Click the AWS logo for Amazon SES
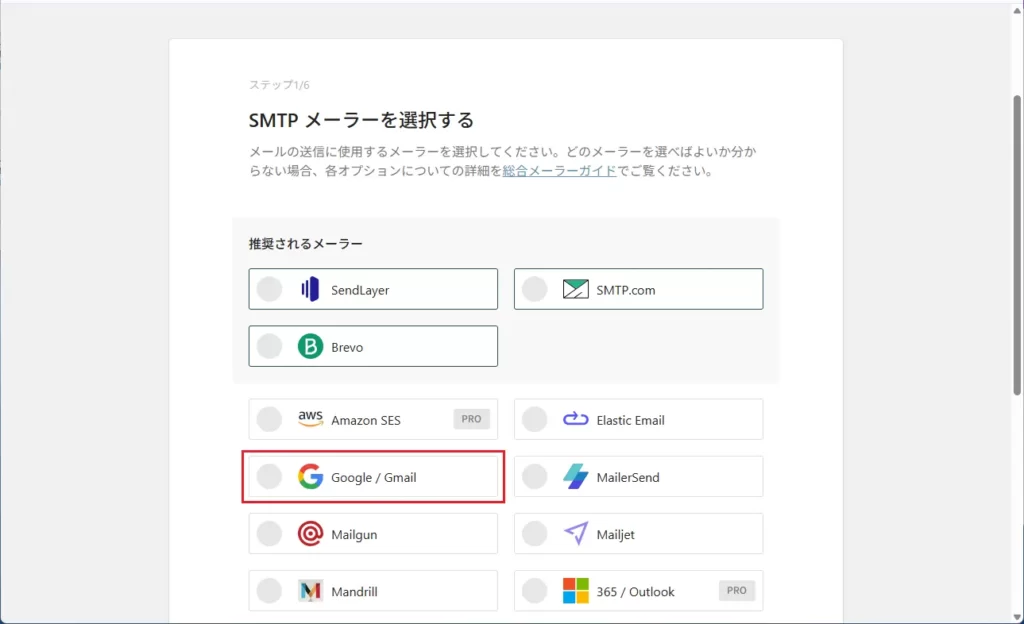Image resolution: width=1024 pixels, height=624 pixels. 310,418
